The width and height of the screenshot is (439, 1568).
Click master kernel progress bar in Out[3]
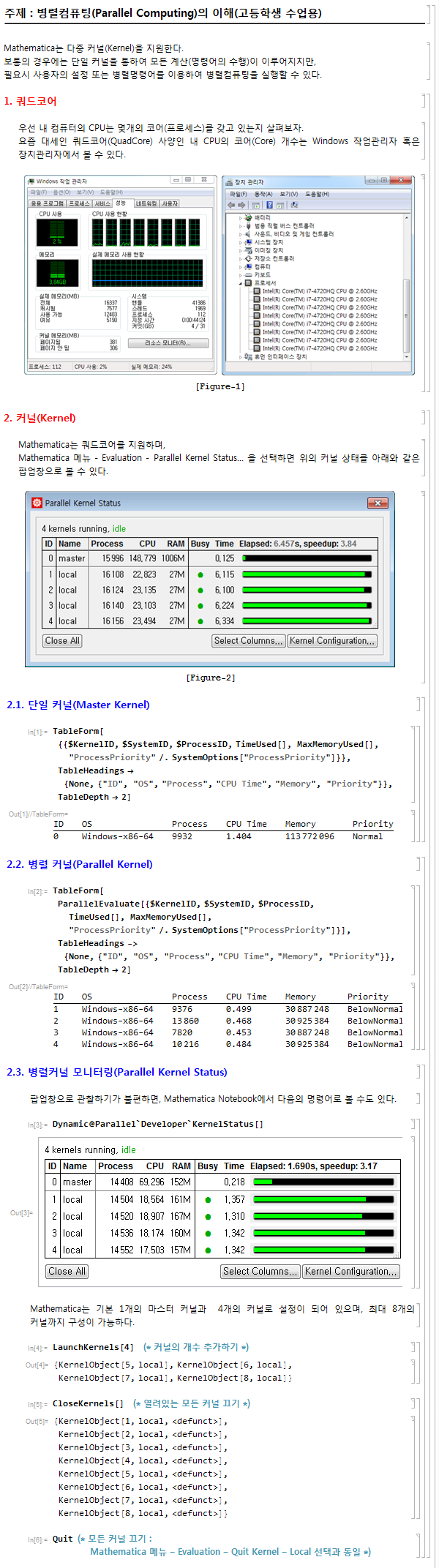coord(323,1182)
